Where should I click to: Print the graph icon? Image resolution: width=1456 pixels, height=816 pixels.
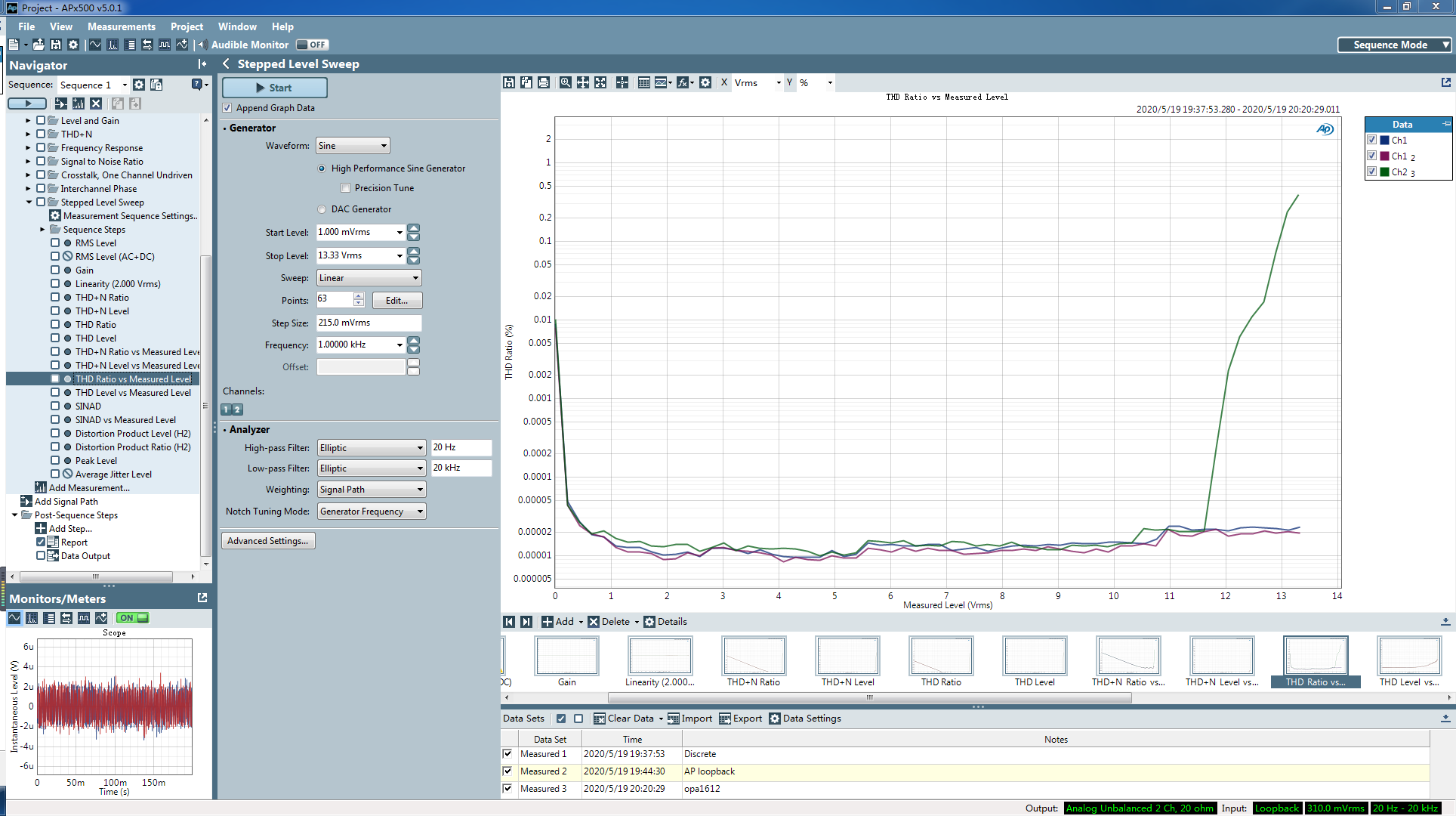(544, 82)
